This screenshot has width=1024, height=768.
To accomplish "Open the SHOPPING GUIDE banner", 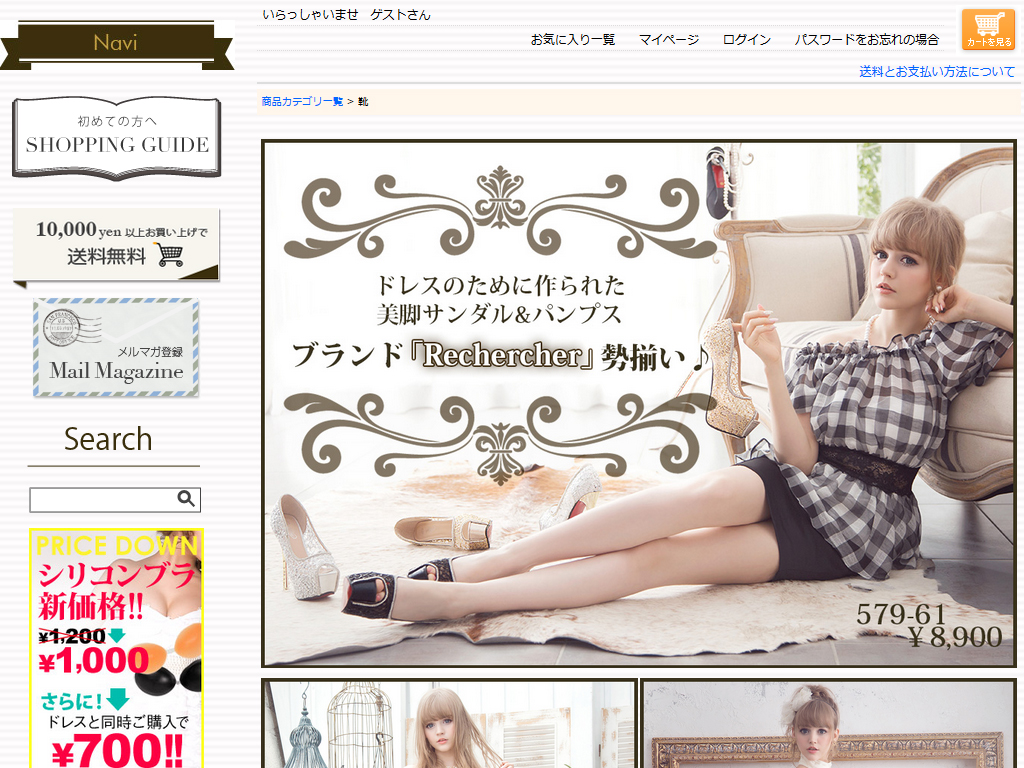I will tap(117, 138).
